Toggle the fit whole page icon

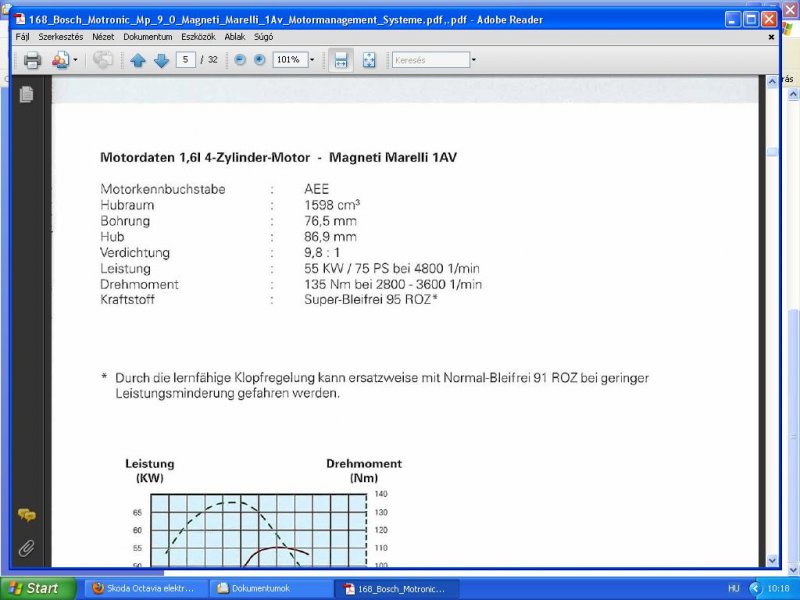[369, 60]
